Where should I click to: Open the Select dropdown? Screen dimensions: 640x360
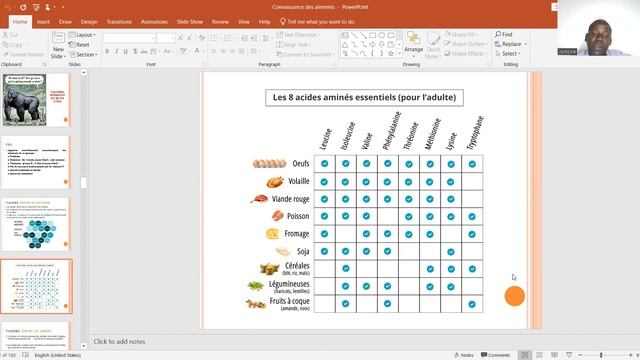click(508, 53)
